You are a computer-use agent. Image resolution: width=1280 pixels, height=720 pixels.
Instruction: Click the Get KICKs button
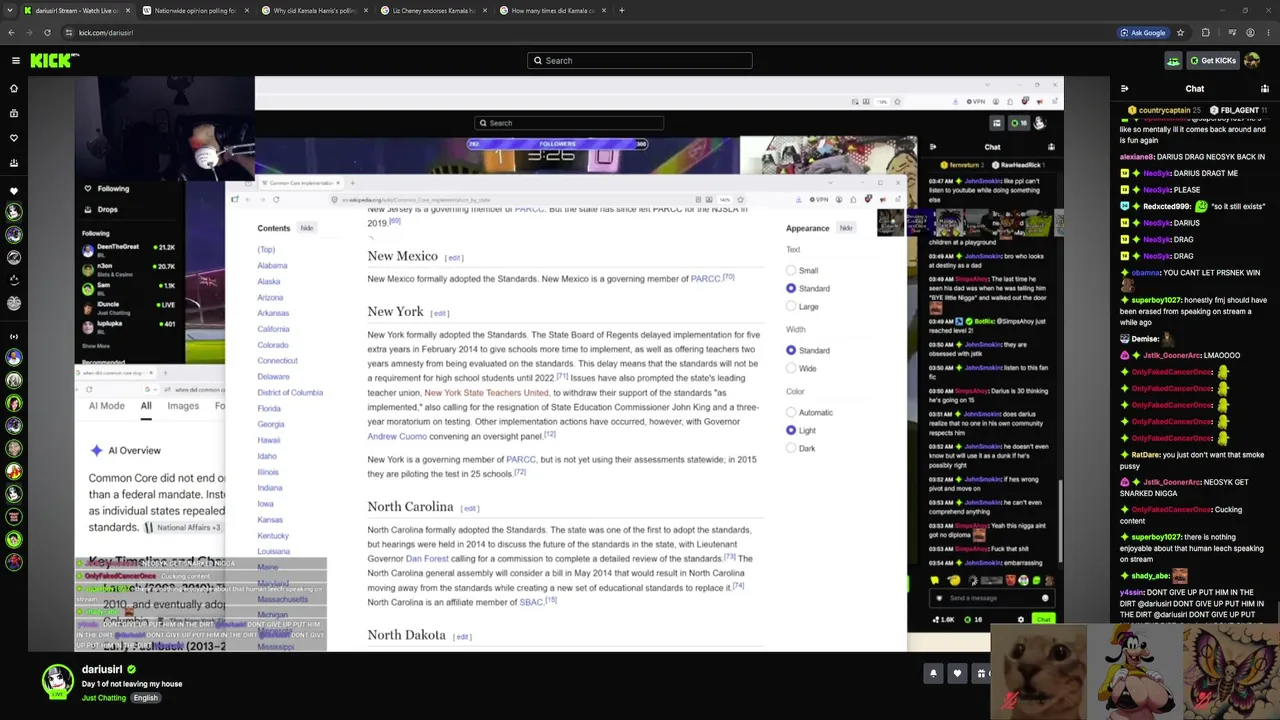tap(1213, 61)
